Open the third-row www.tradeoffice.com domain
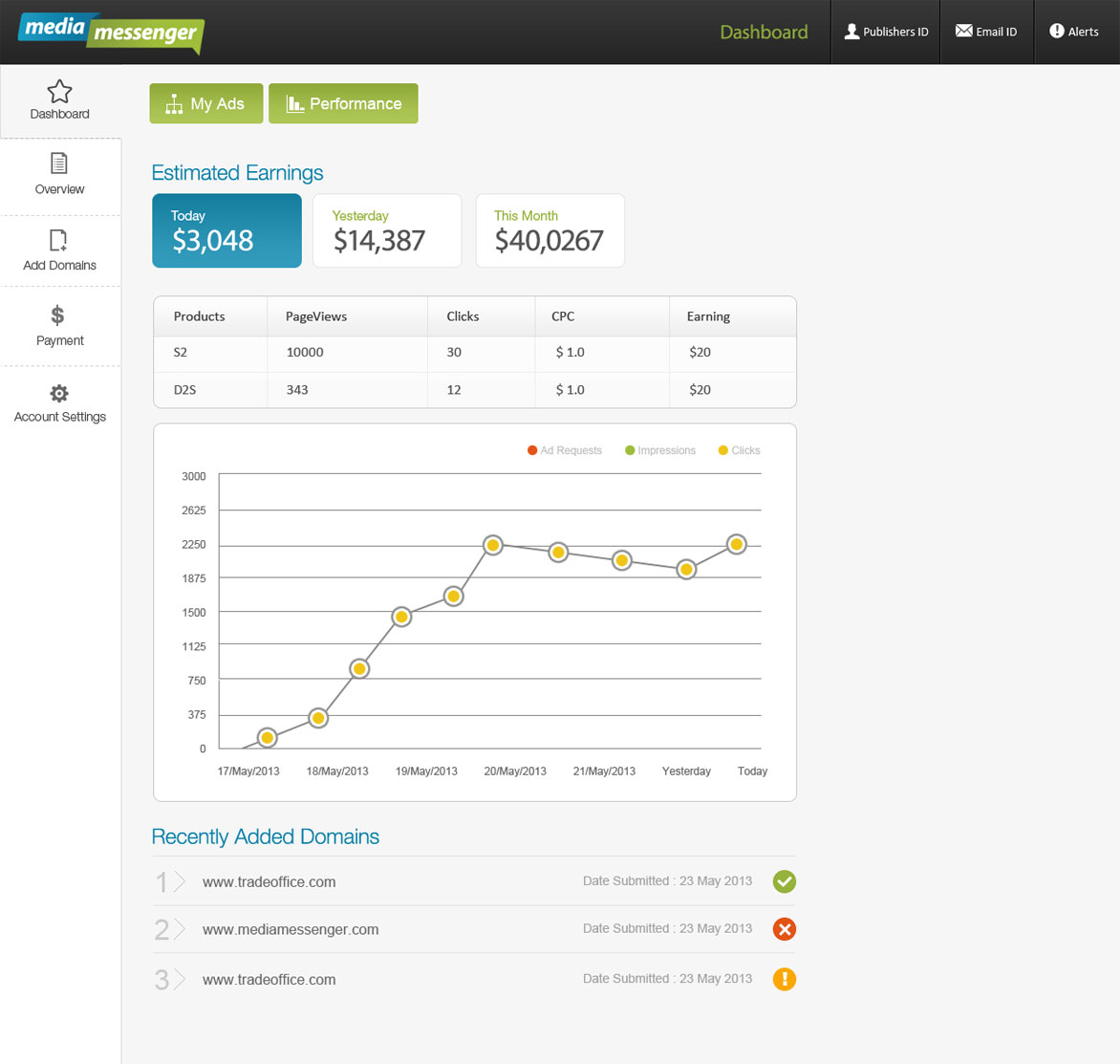Screen dimensions: 1120x1064 point(269,980)
